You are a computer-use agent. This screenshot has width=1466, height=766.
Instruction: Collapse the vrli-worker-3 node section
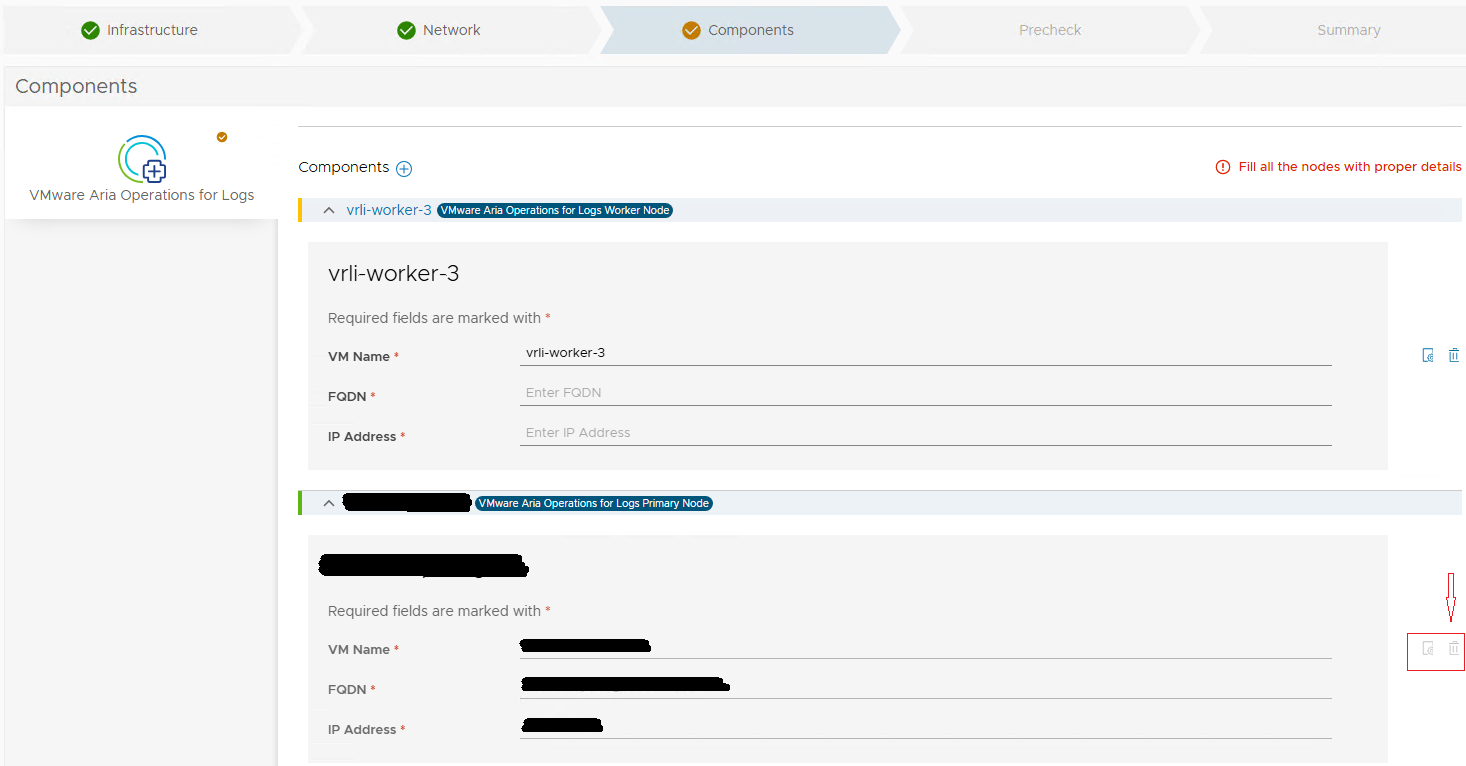click(x=329, y=211)
